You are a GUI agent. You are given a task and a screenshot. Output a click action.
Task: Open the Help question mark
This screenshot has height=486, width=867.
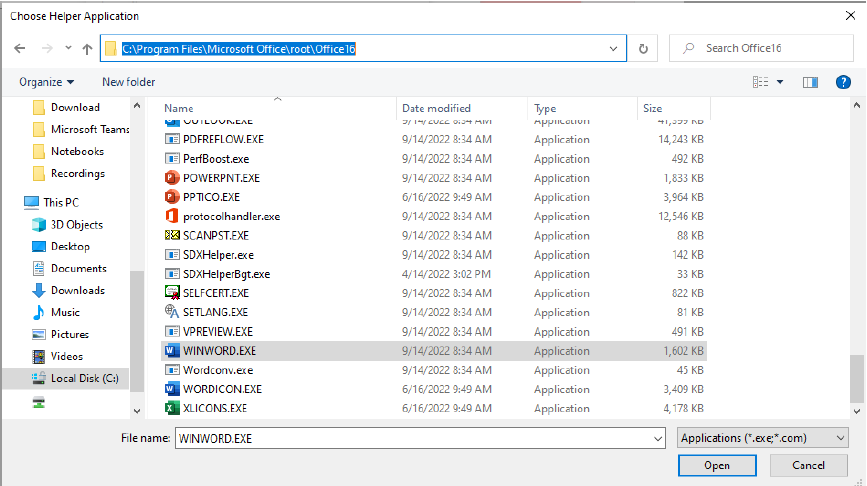[x=843, y=82]
